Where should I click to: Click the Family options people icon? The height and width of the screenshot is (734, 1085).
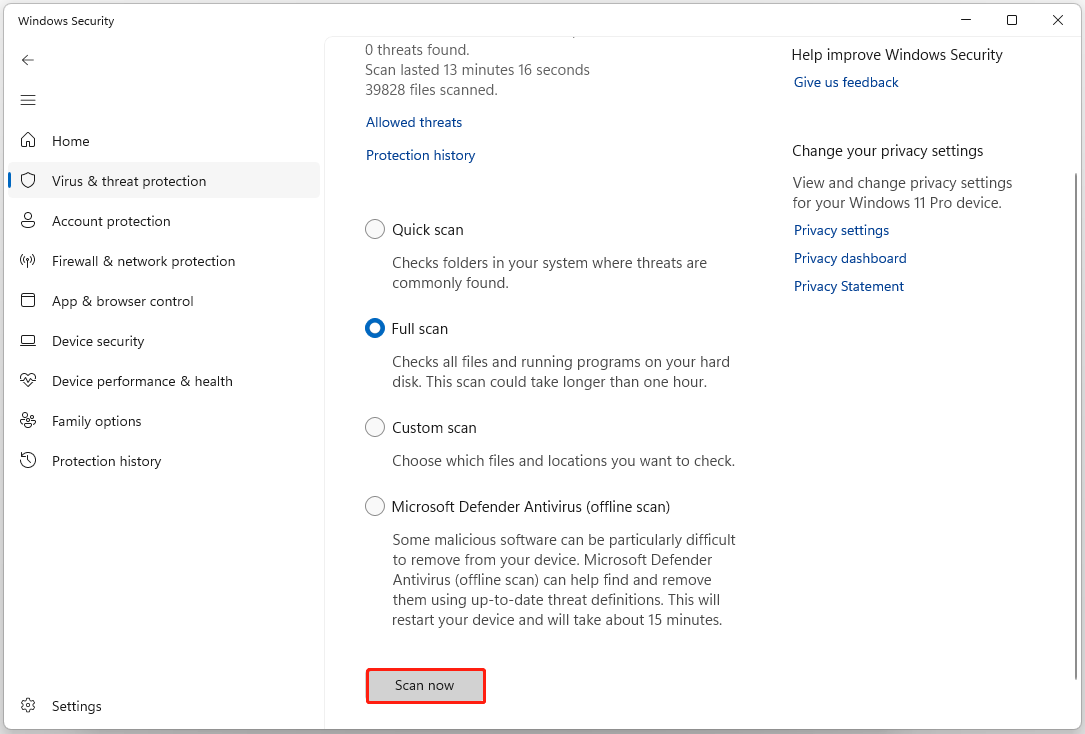(28, 420)
